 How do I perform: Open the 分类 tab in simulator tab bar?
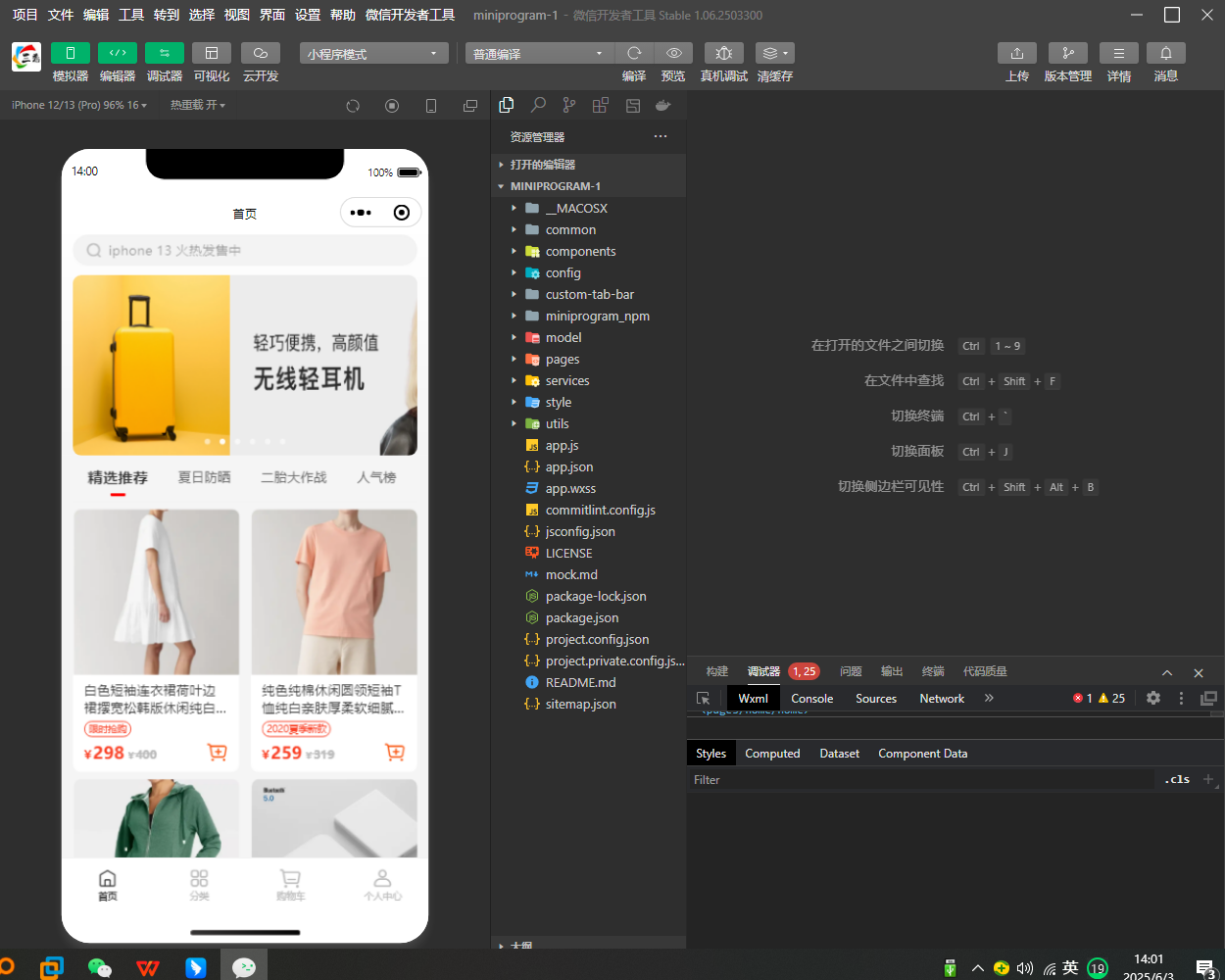pos(199,885)
